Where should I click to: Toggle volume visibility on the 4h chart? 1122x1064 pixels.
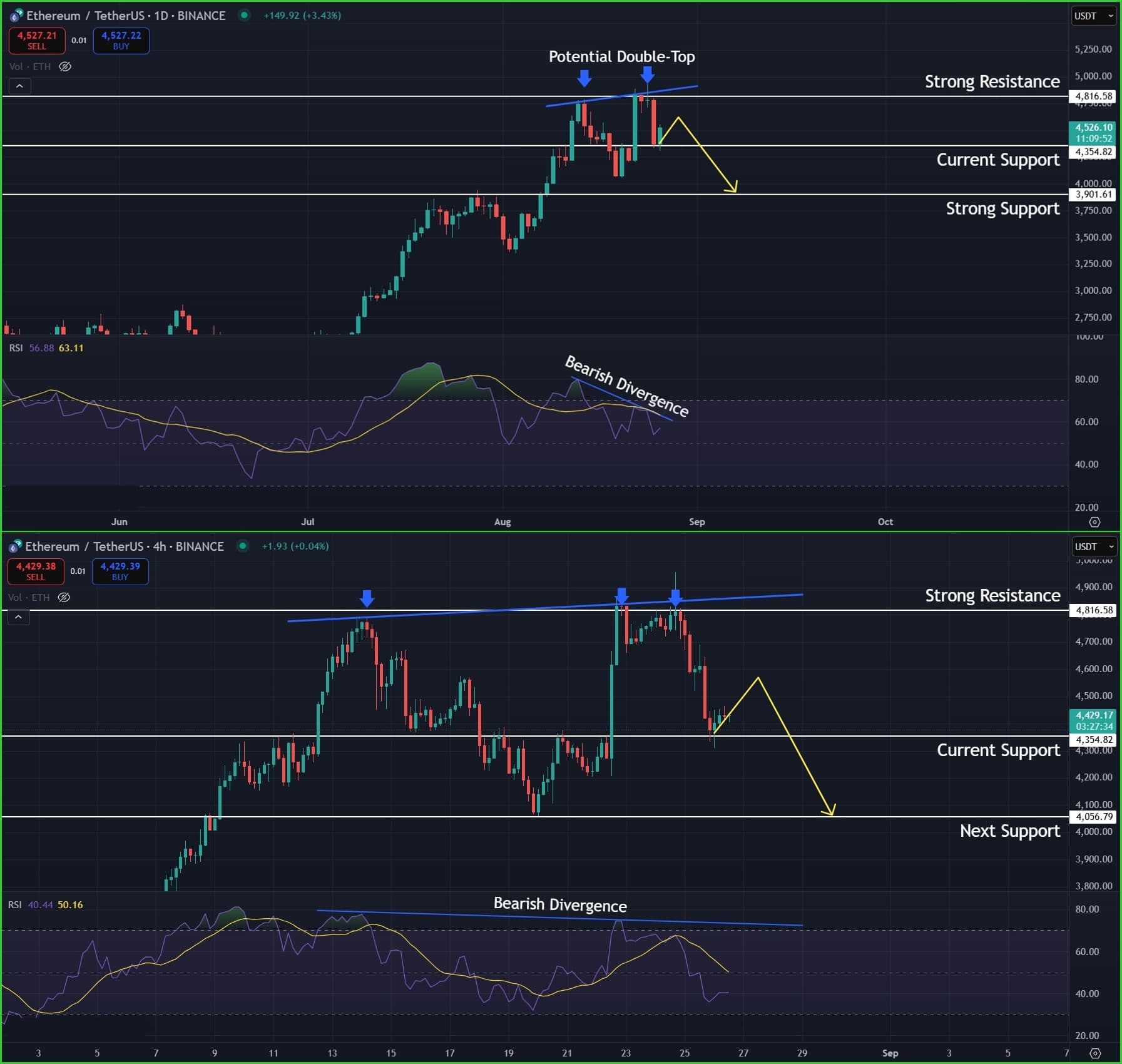(x=64, y=597)
